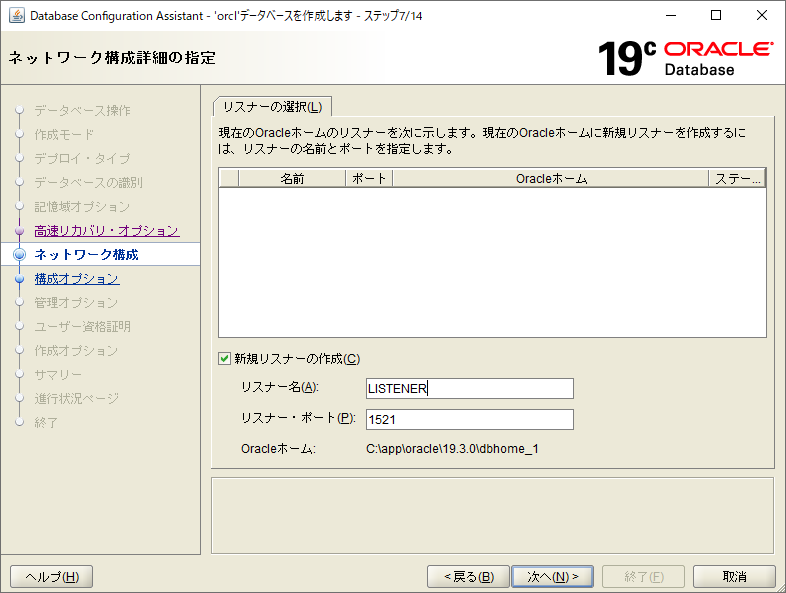Click the ステー... column header

tap(737, 178)
